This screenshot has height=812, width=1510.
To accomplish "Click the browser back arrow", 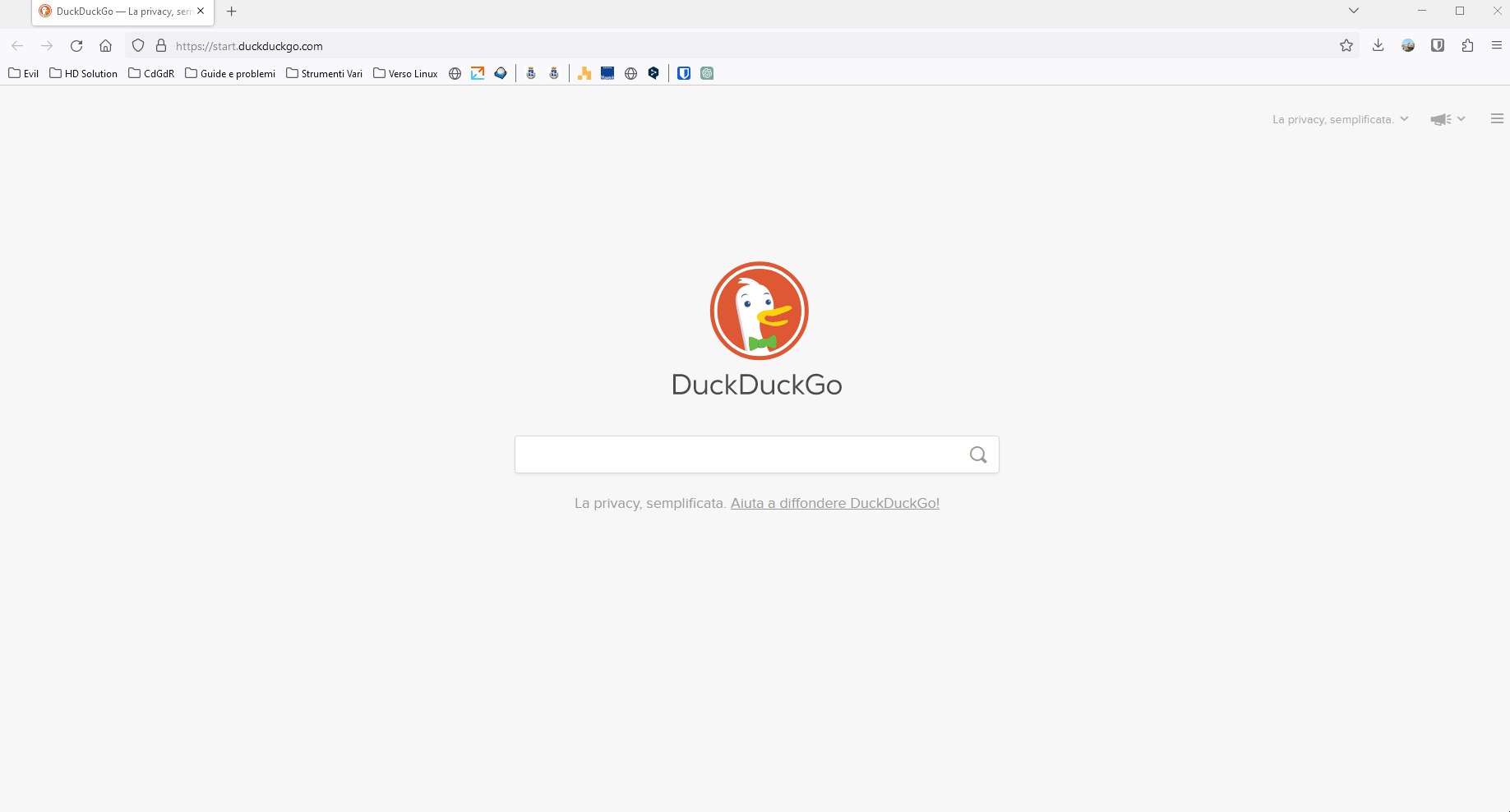I will tap(17, 46).
